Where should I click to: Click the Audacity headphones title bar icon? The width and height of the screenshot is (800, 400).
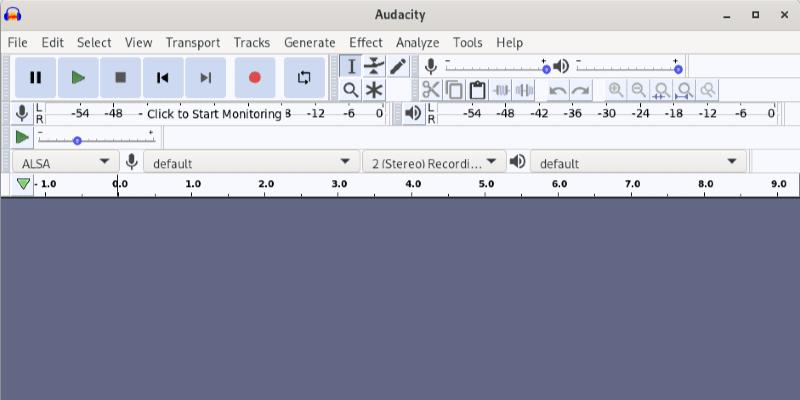pyautogui.click(x=12, y=14)
